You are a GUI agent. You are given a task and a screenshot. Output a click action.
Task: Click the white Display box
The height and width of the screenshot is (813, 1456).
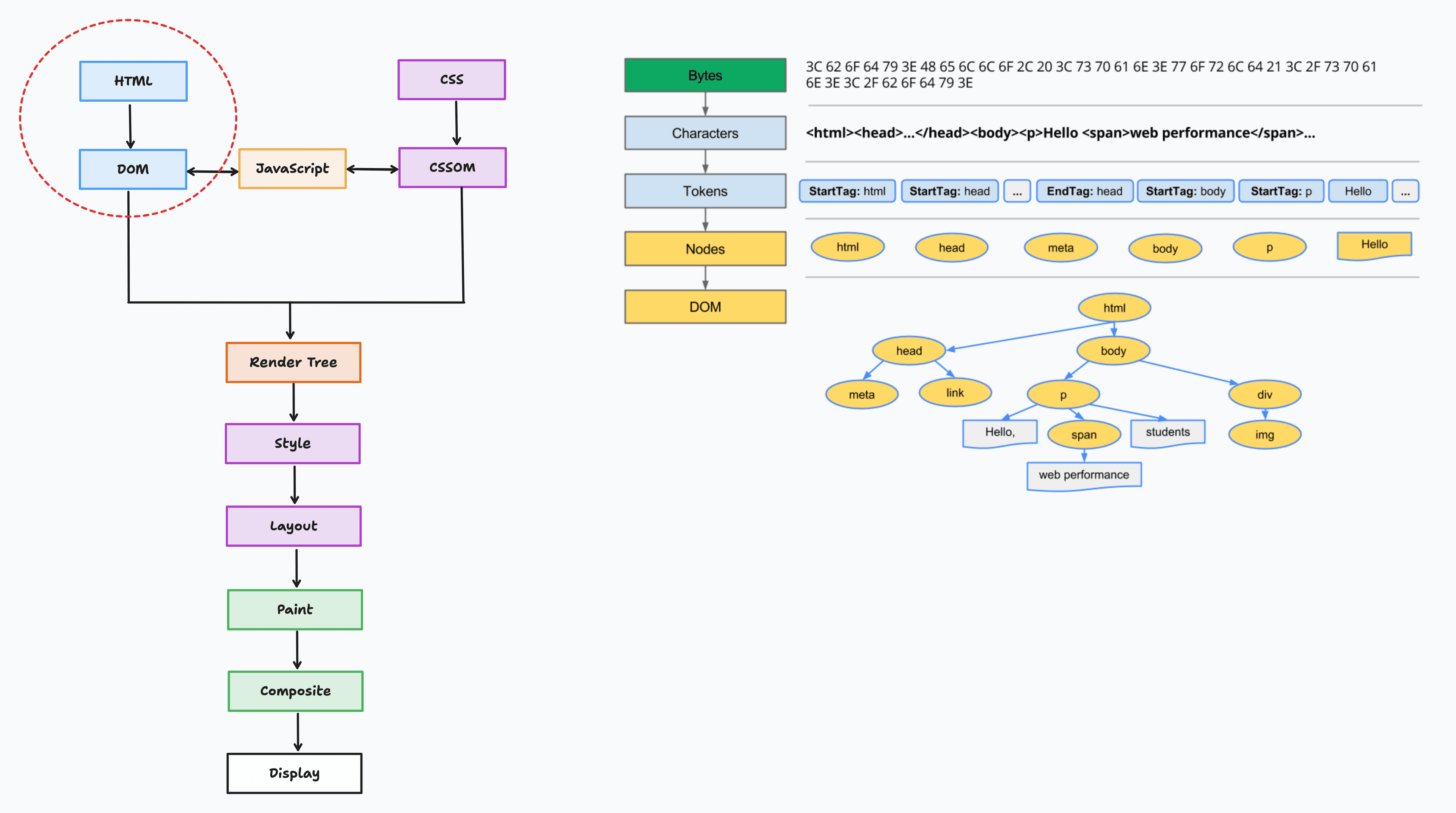[x=295, y=774]
